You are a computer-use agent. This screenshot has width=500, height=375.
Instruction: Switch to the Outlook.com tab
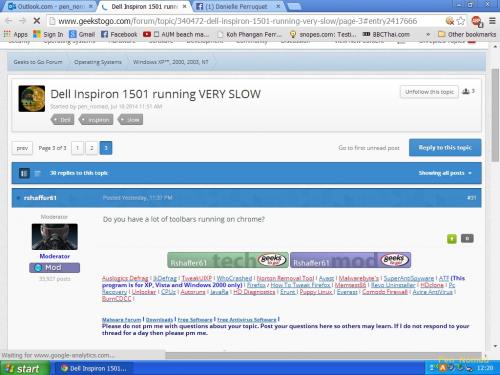pyautogui.click(x=50, y=6)
